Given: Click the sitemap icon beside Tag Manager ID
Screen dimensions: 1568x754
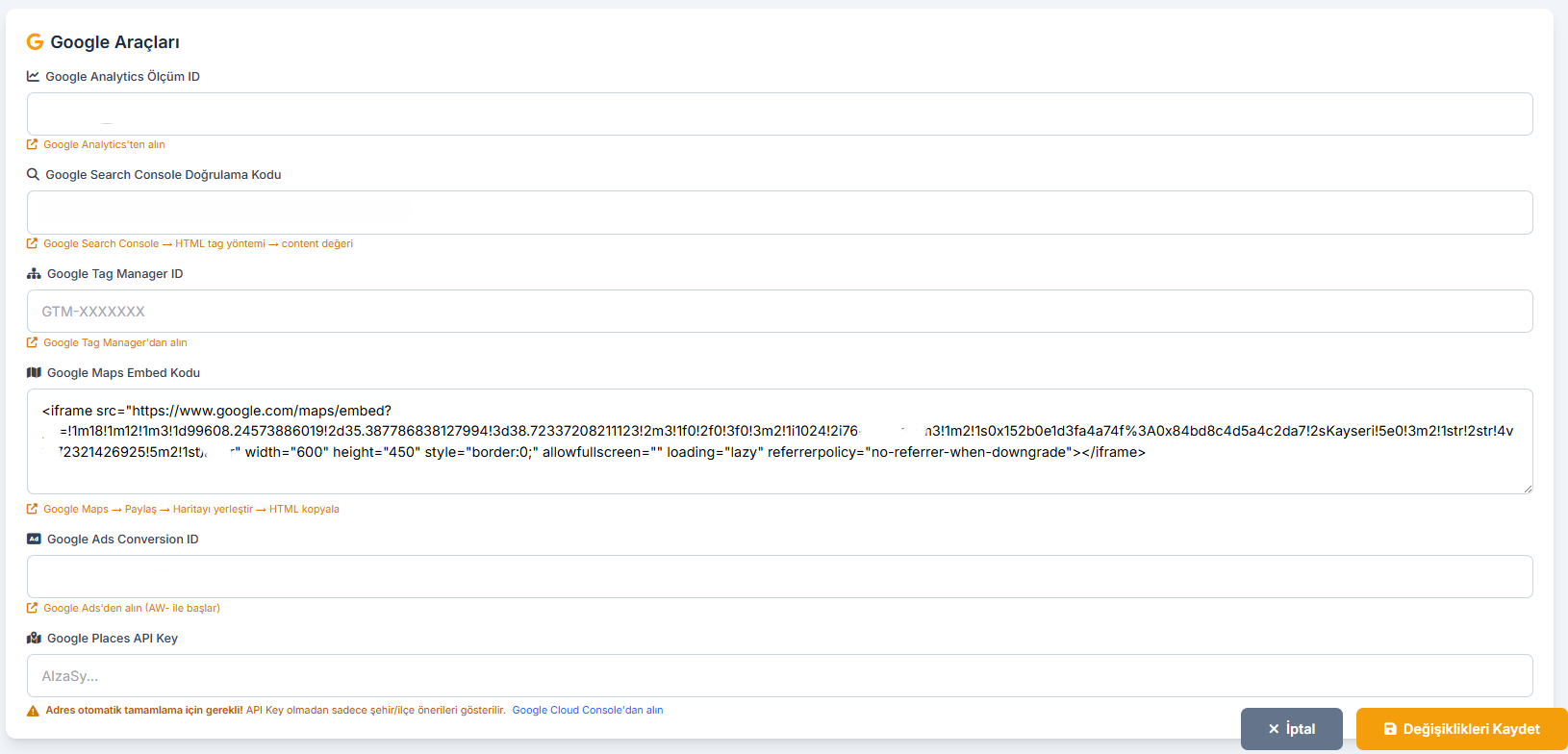Looking at the screenshot, I should coord(34,273).
